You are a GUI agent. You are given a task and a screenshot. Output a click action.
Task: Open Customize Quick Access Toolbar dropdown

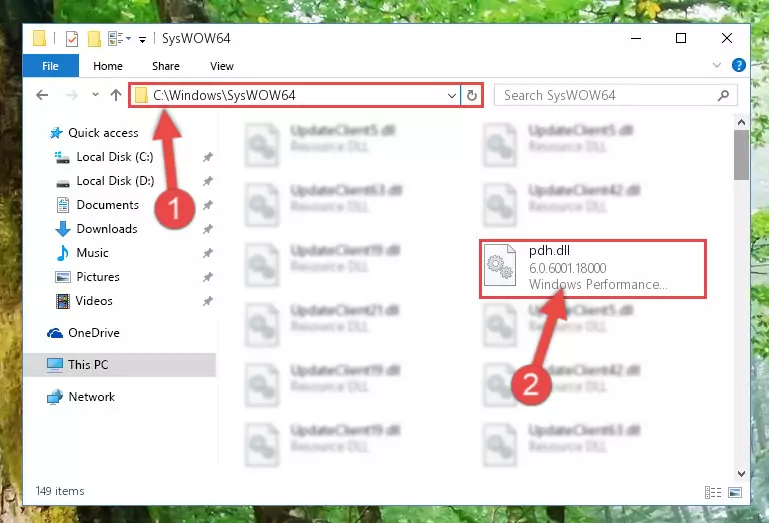coord(142,39)
